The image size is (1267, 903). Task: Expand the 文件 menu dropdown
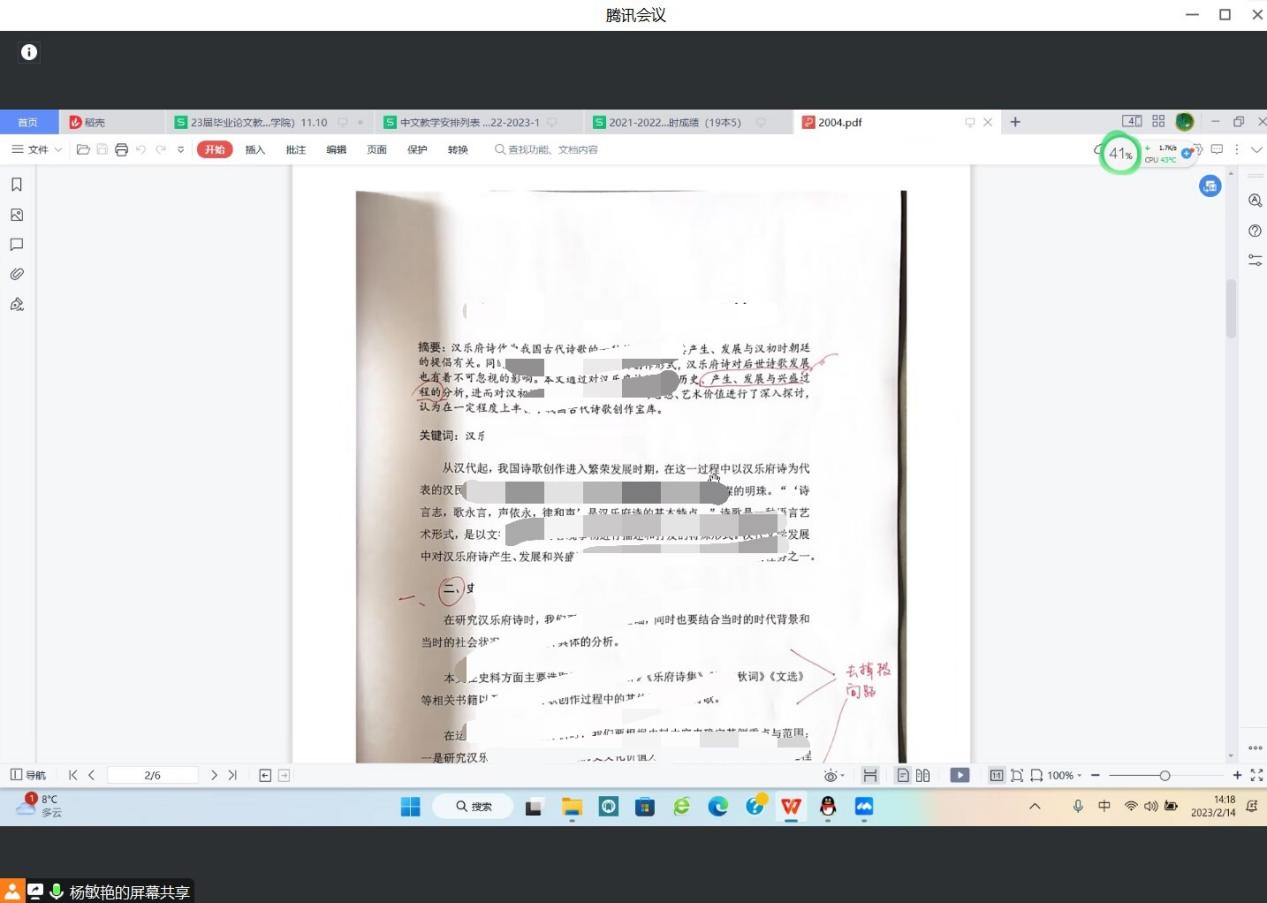click(x=37, y=150)
